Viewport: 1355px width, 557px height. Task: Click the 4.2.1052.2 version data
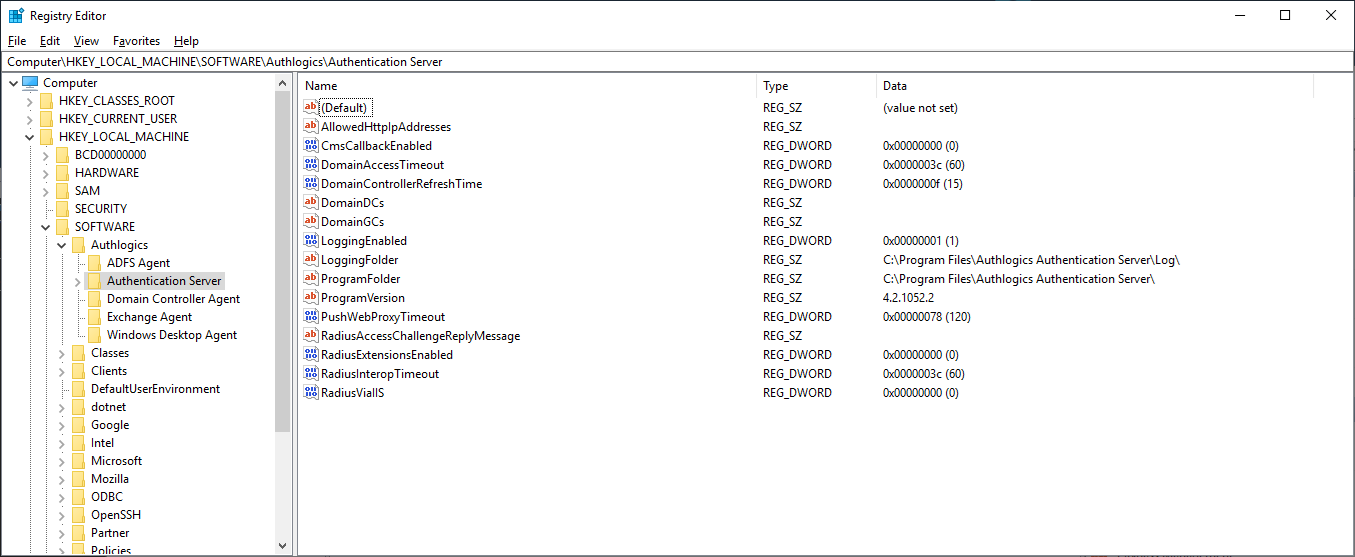point(908,298)
